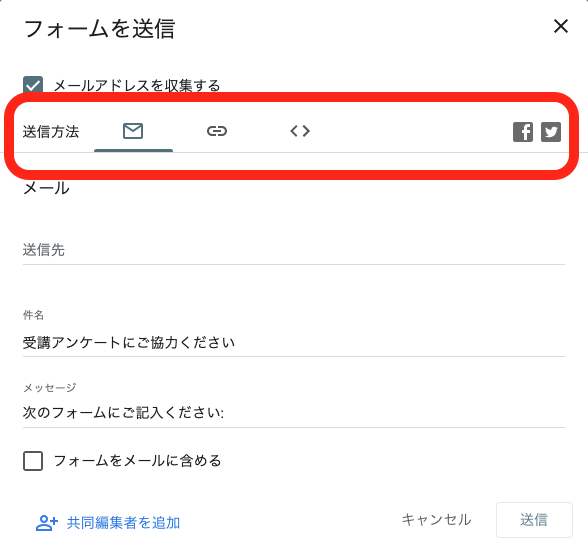Image resolution: width=588 pixels, height=555 pixels.
Task: Click the add-person icon beside 共同編集者を追加
Action: click(x=47, y=523)
